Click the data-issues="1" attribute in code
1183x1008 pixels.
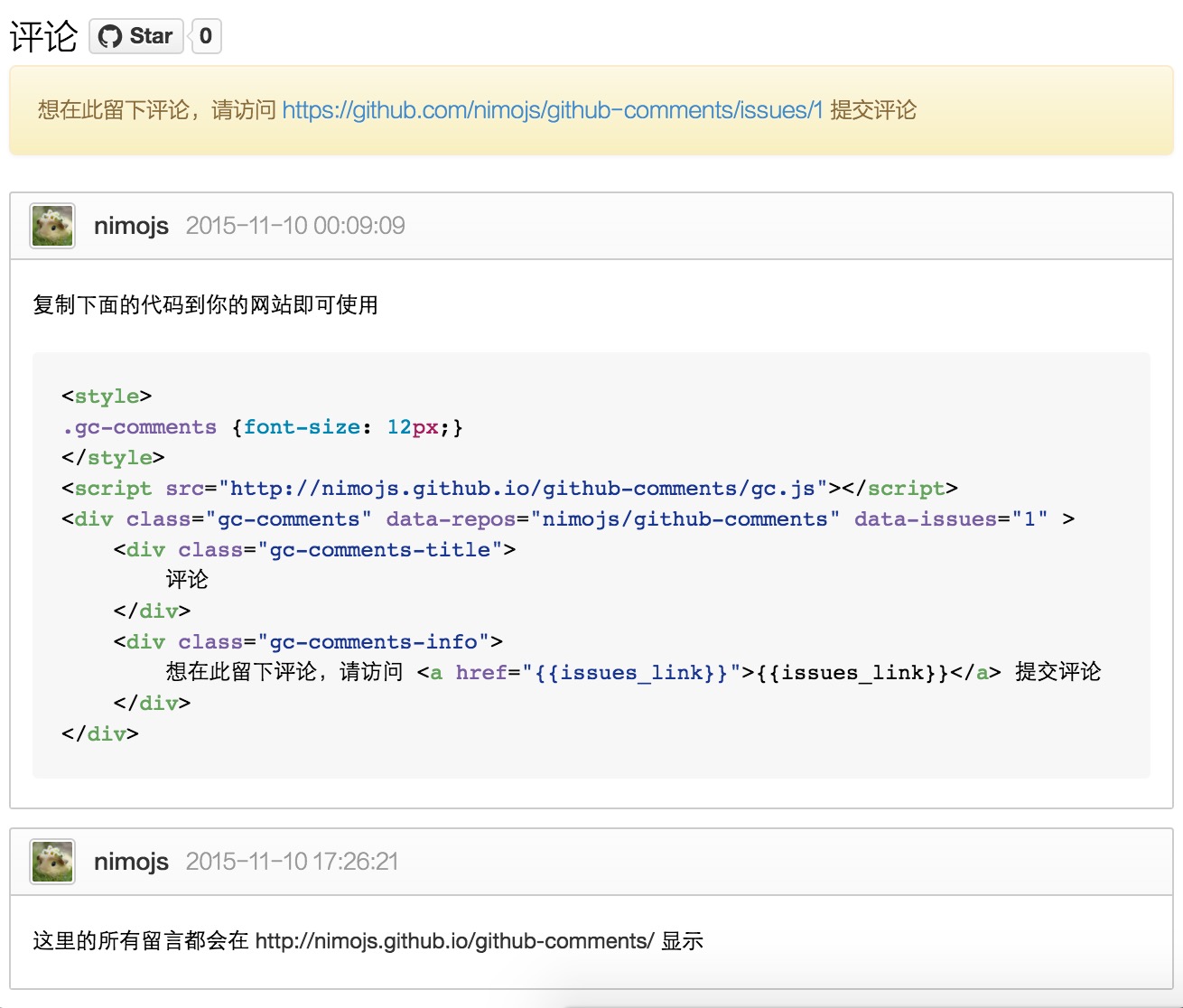pos(950,519)
